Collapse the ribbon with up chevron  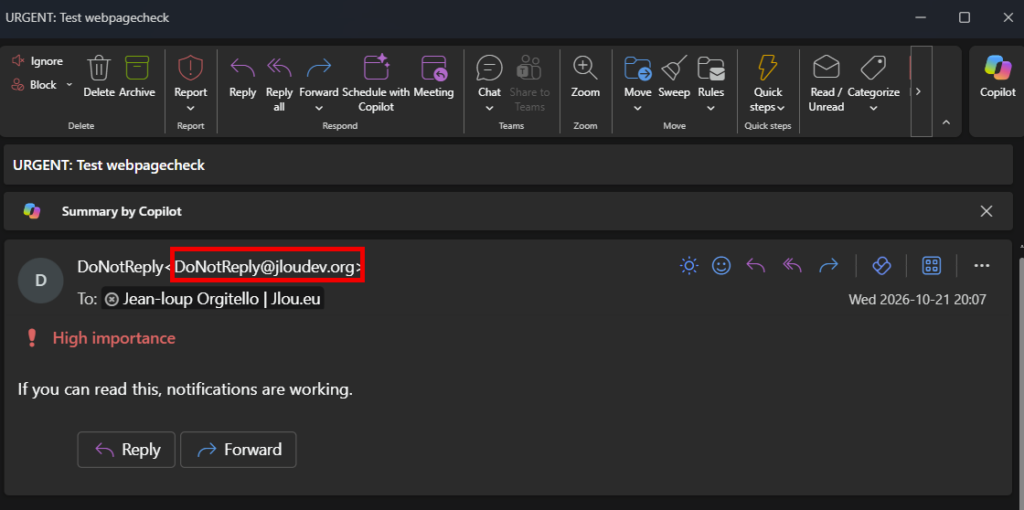[x=946, y=122]
